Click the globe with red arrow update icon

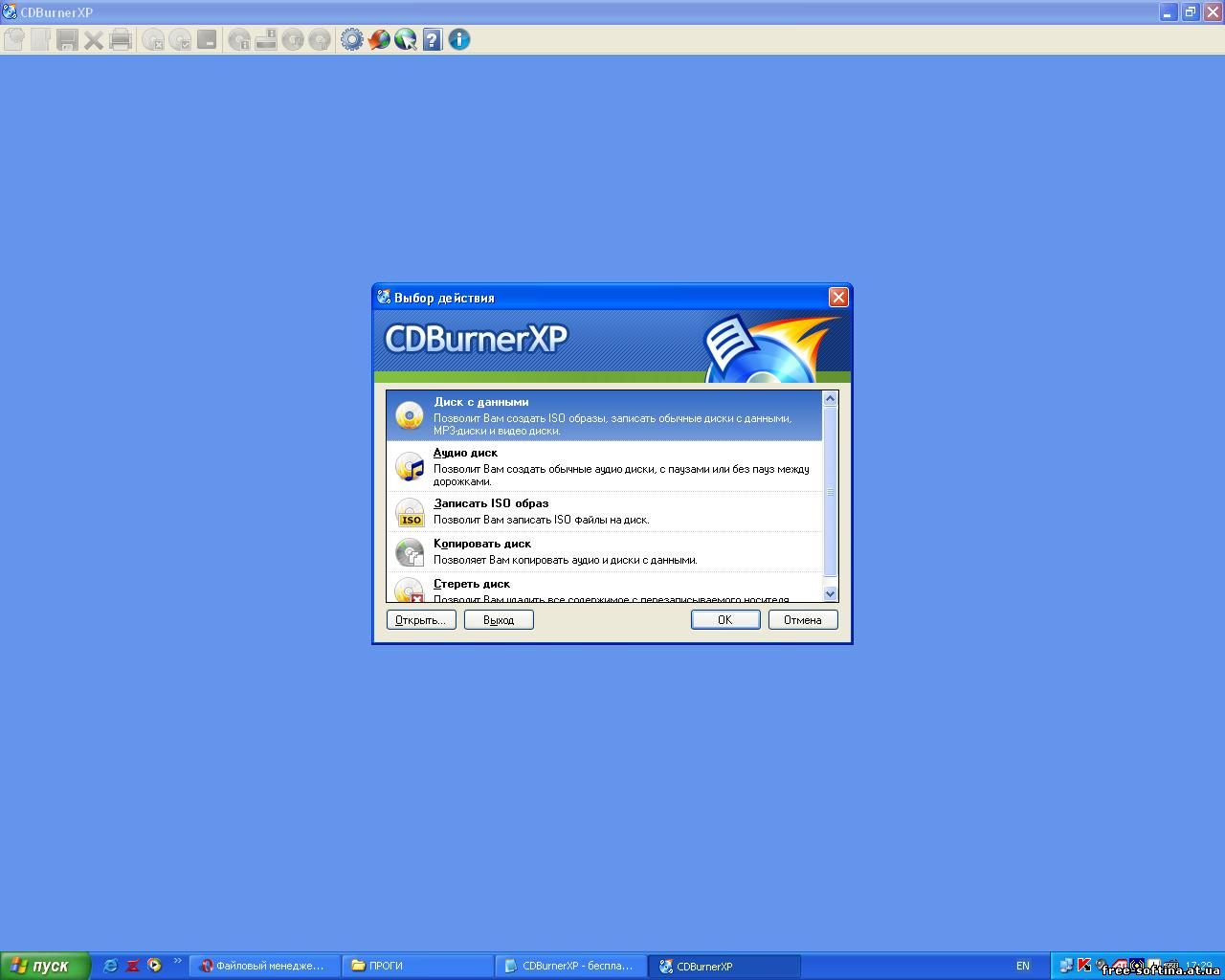[x=379, y=39]
